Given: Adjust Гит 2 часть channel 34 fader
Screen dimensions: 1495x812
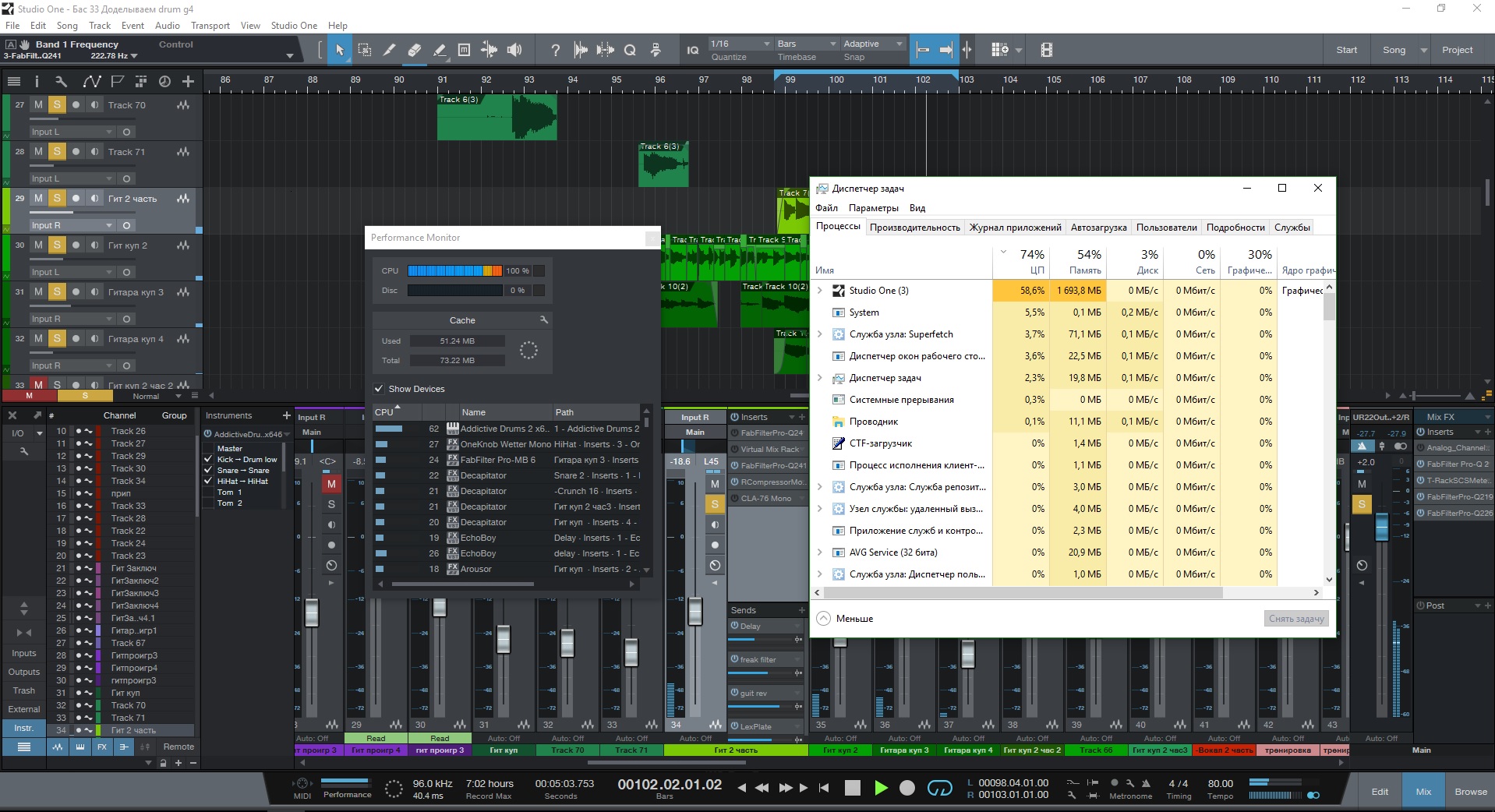Looking at the screenshot, I should tap(694, 613).
